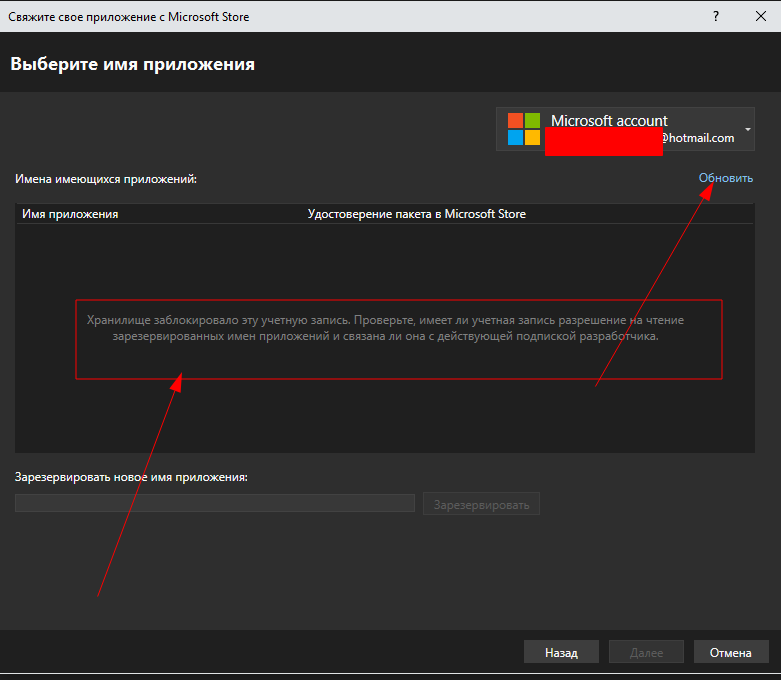Click the Имя приложения column header
This screenshot has width=781, height=680.
(x=70, y=214)
